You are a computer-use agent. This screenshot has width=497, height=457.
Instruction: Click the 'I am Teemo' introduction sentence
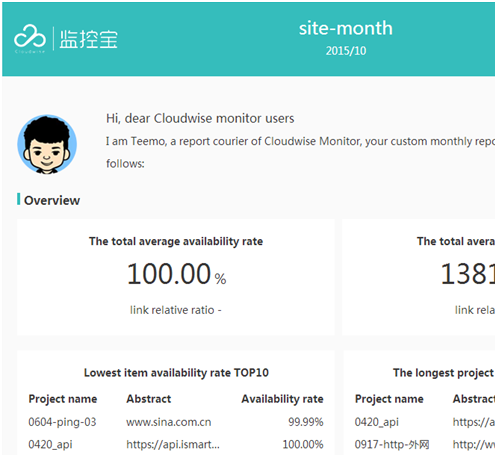300,141
